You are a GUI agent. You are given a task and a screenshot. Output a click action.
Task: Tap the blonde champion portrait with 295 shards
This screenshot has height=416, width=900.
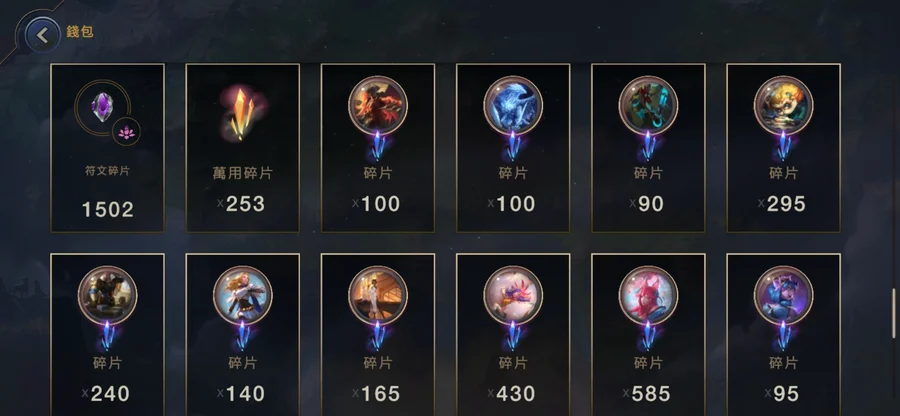[x=783, y=106]
